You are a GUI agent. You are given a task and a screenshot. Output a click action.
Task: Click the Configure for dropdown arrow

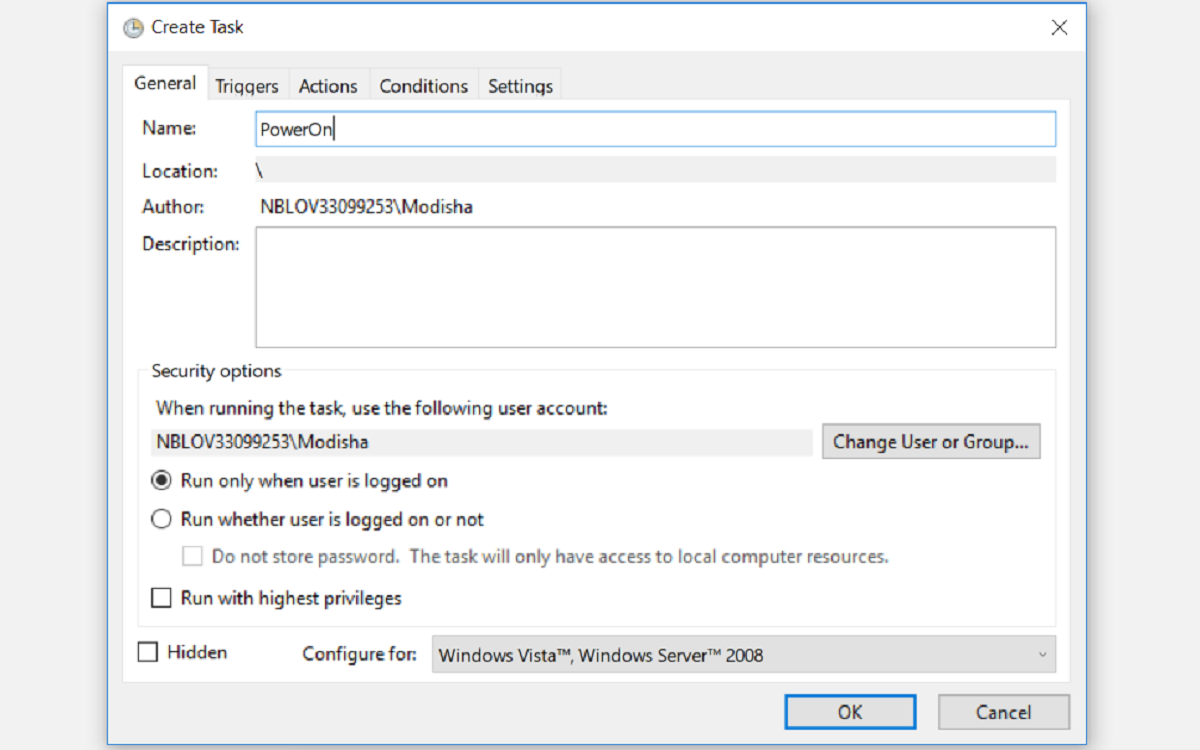(x=1042, y=656)
